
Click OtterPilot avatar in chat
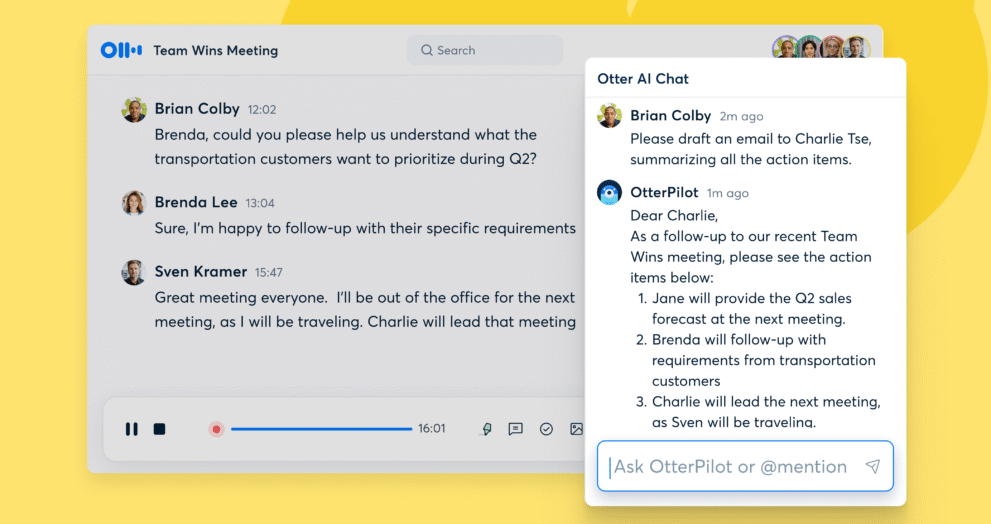click(x=609, y=193)
